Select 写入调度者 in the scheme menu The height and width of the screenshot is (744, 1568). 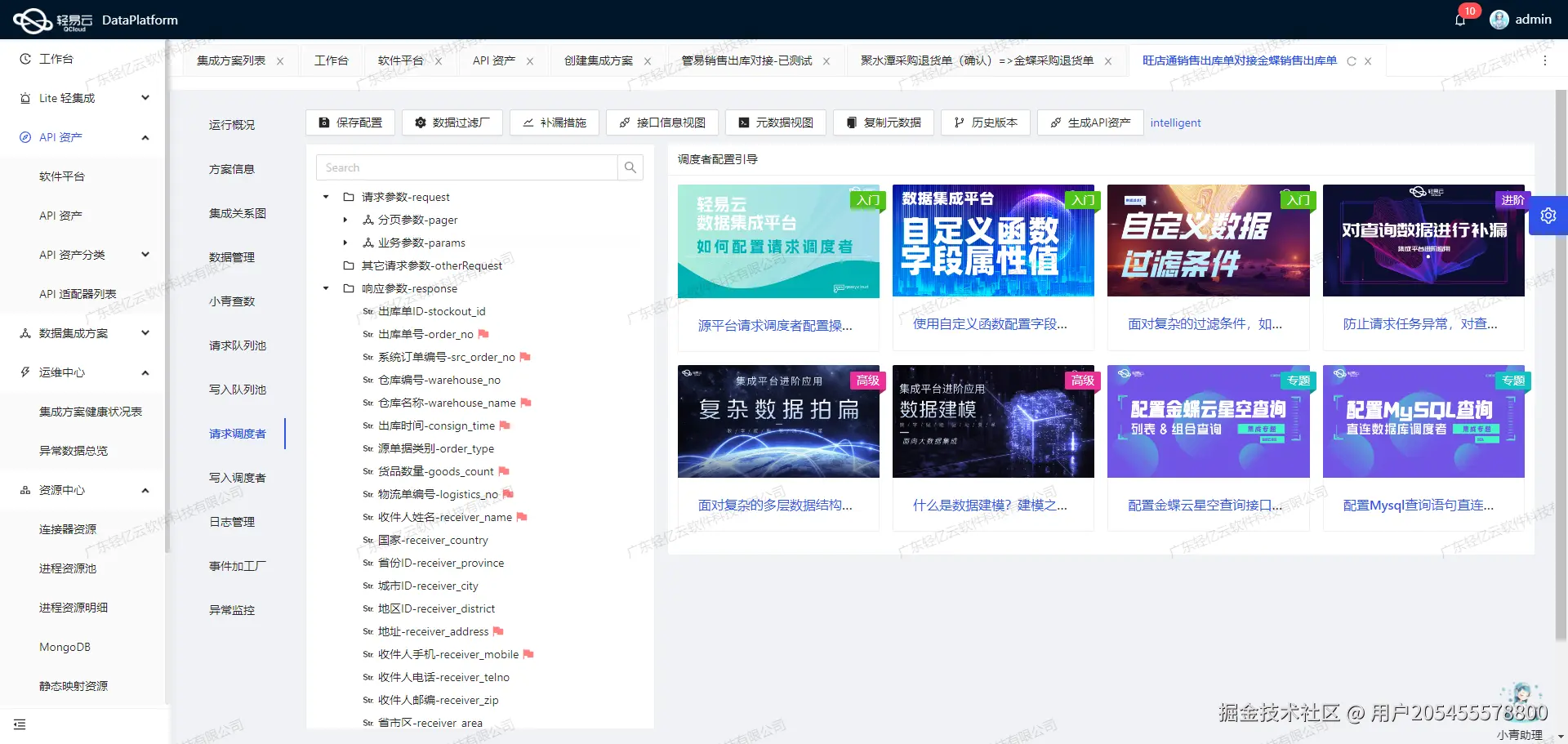(238, 478)
